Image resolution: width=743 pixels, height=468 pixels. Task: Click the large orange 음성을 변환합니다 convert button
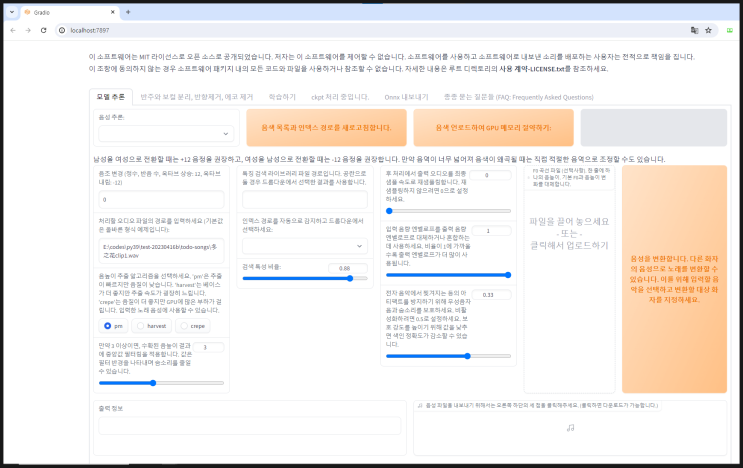coord(674,279)
